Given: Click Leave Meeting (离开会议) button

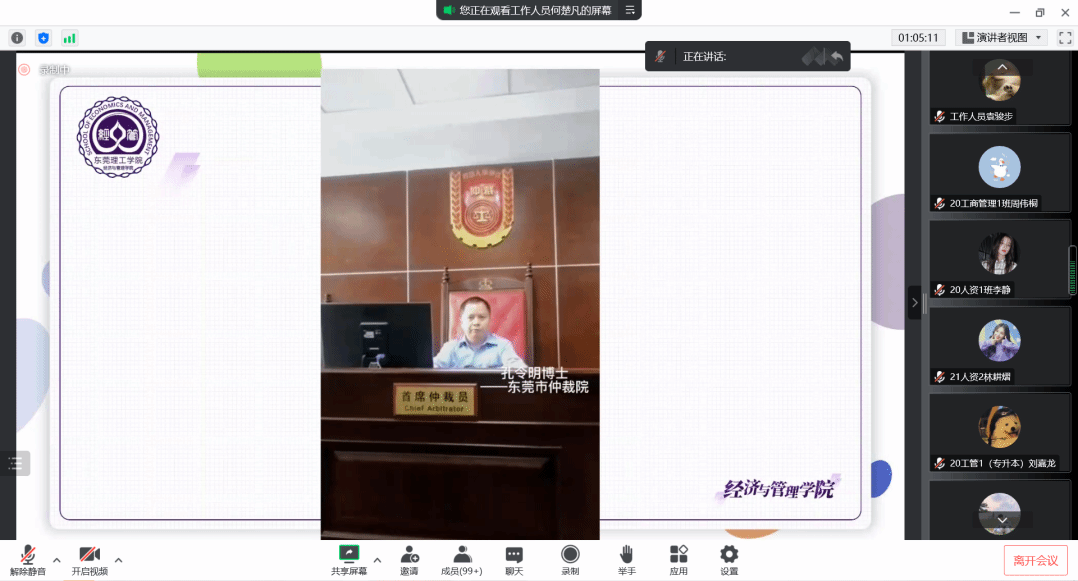Looking at the screenshot, I should point(1035,560).
